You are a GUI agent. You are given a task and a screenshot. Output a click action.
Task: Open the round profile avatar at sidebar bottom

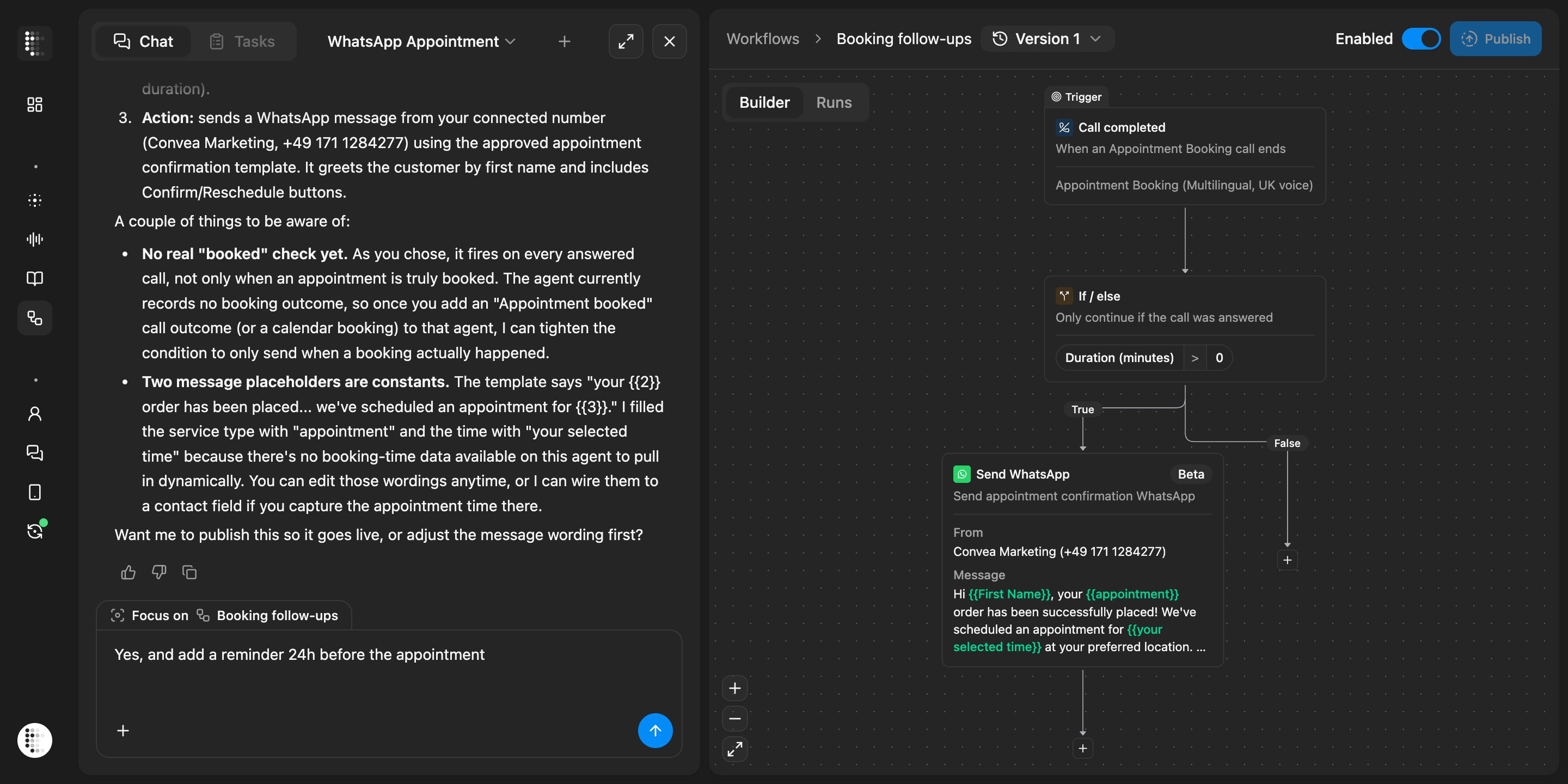[35, 740]
